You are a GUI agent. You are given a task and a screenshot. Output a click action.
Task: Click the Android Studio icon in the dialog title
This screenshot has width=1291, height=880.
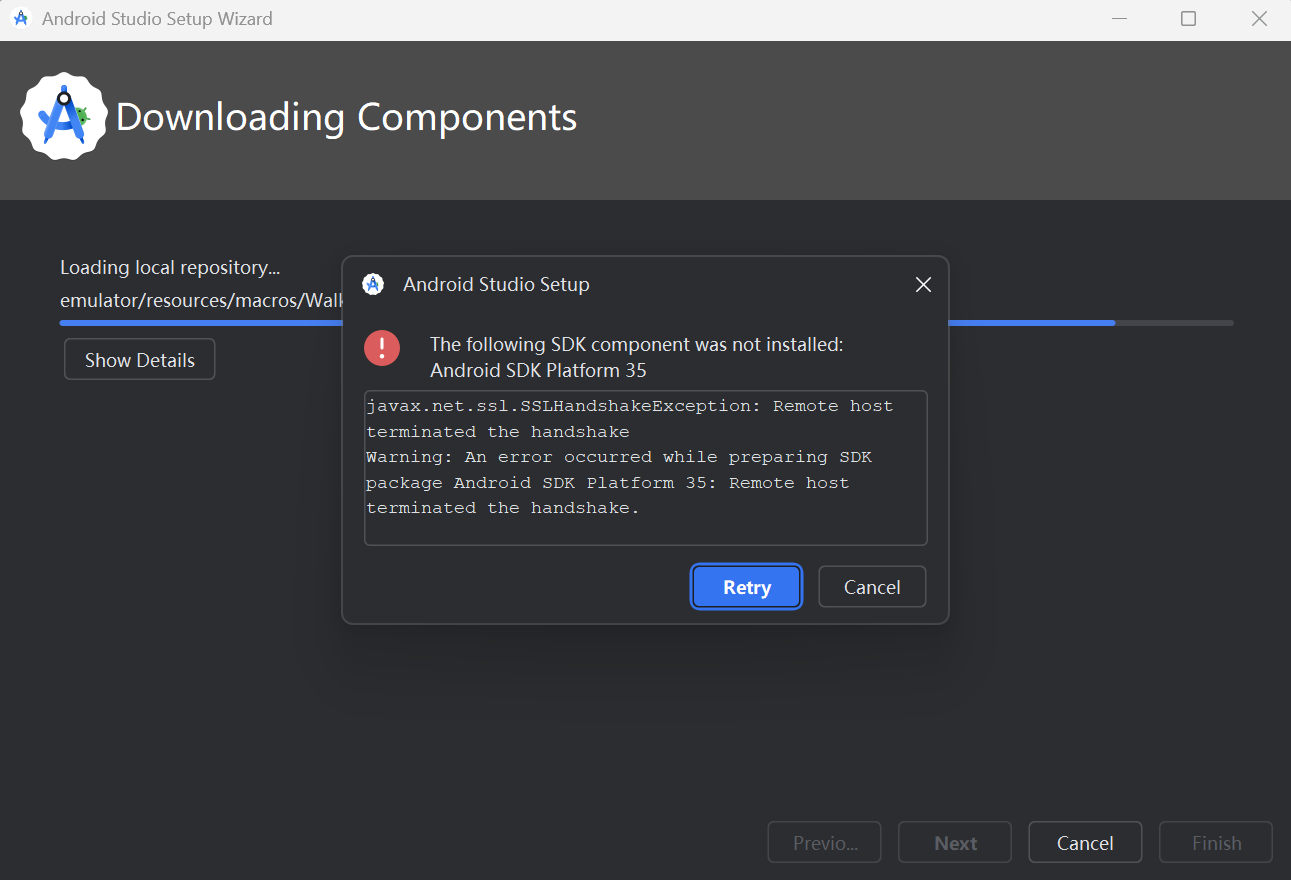(x=373, y=284)
